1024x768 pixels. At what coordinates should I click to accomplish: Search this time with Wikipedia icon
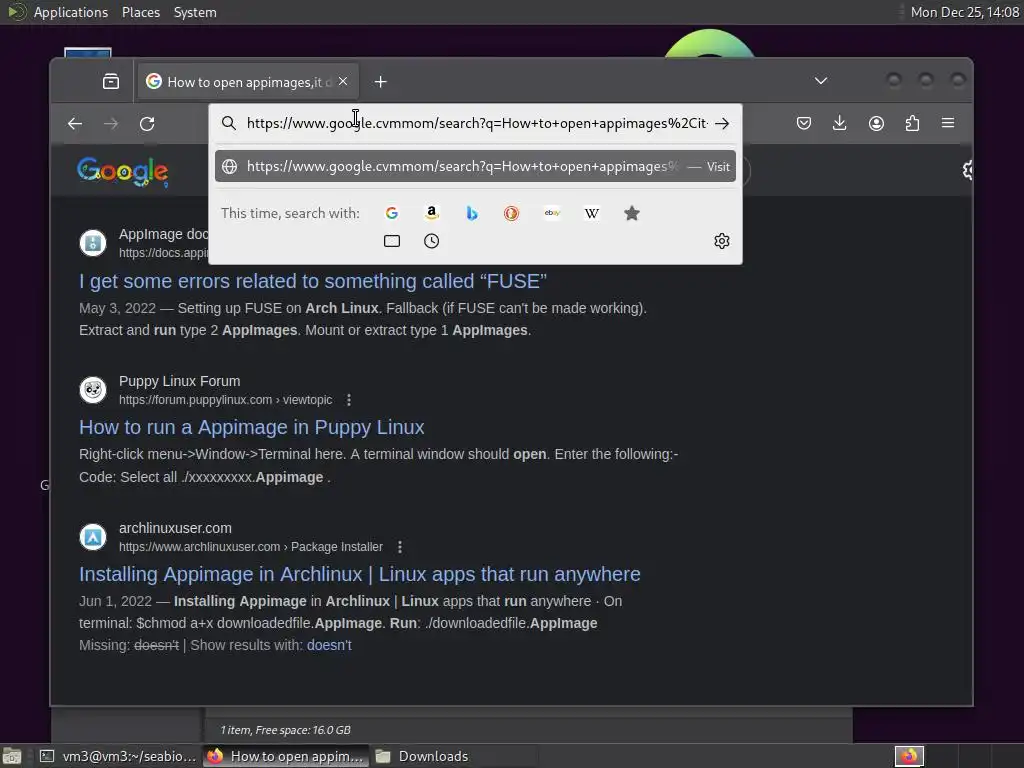[592, 213]
